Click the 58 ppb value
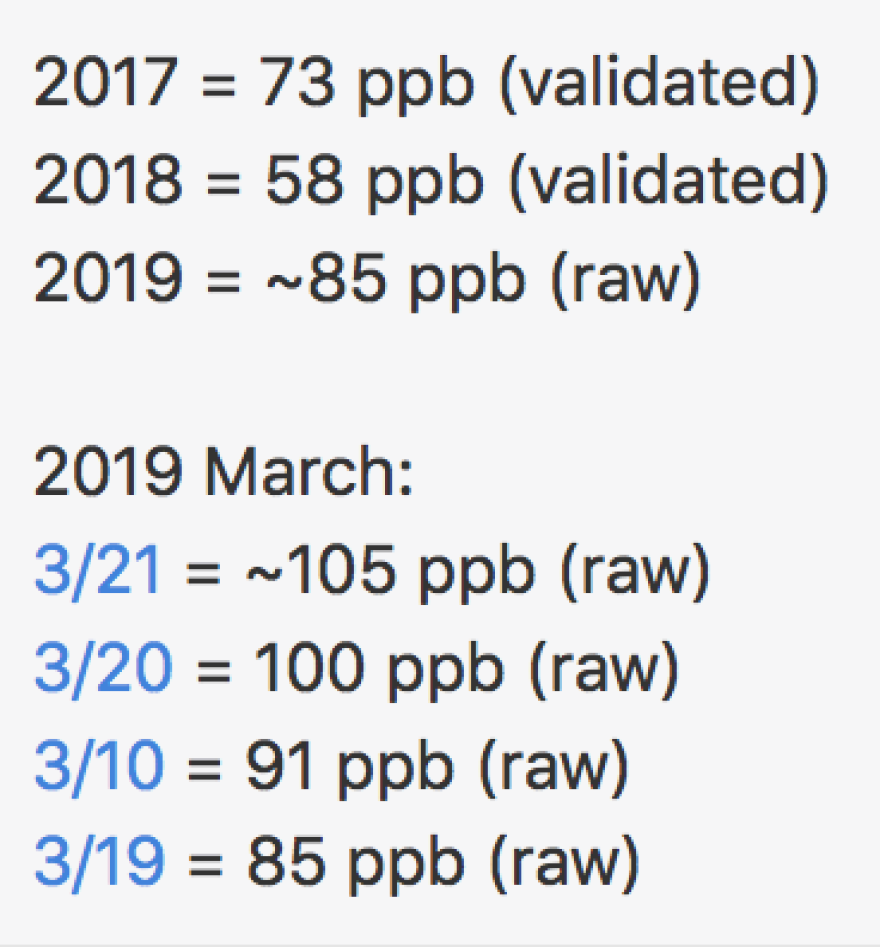 pos(374,182)
